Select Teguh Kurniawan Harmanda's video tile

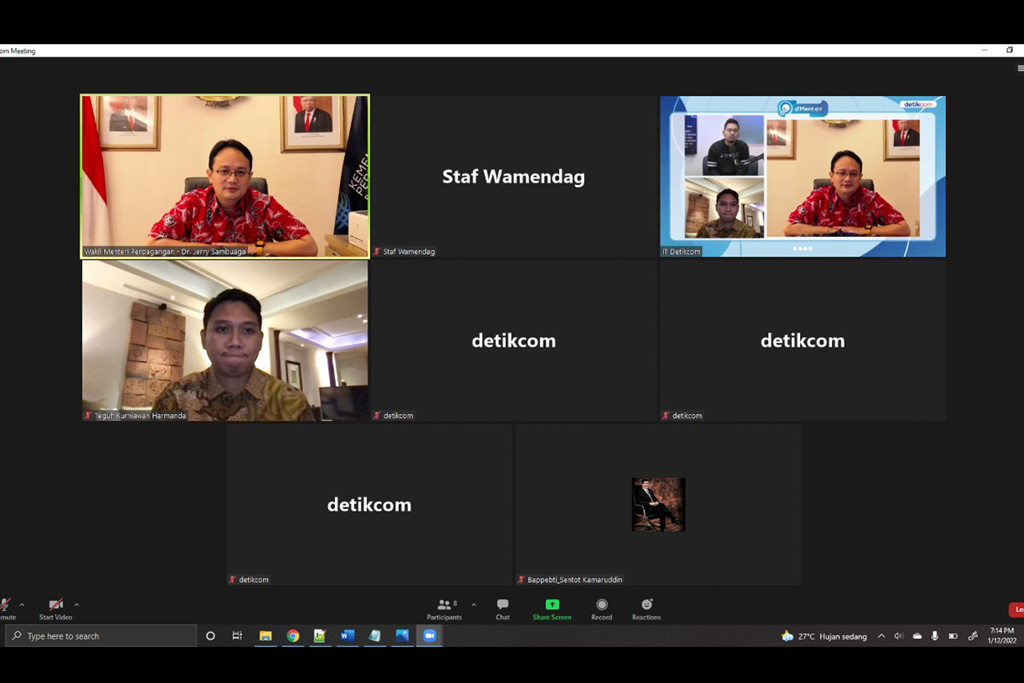pos(225,340)
